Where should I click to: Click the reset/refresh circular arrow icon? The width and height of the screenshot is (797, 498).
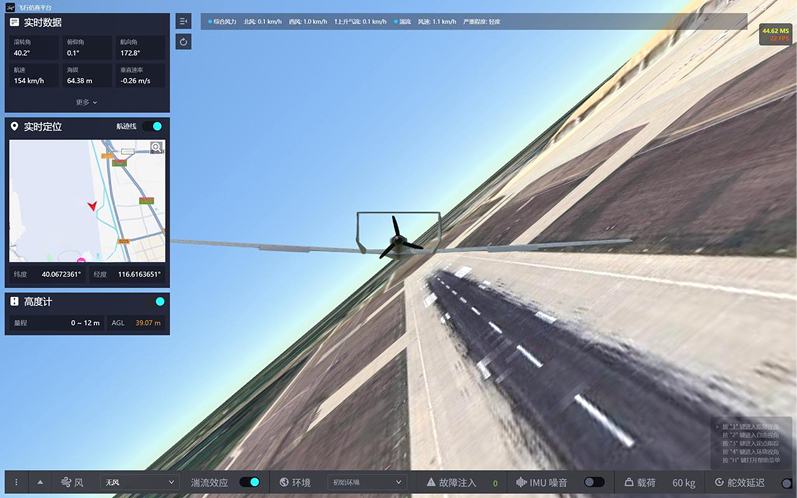[x=183, y=42]
